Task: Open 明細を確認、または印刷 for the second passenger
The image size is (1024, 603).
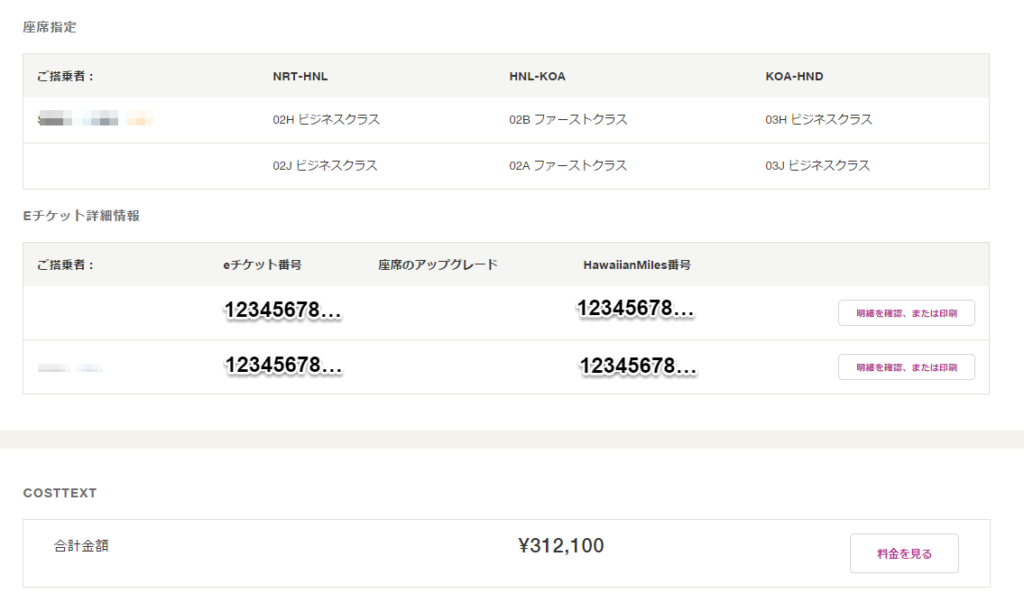Action: coord(906,367)
